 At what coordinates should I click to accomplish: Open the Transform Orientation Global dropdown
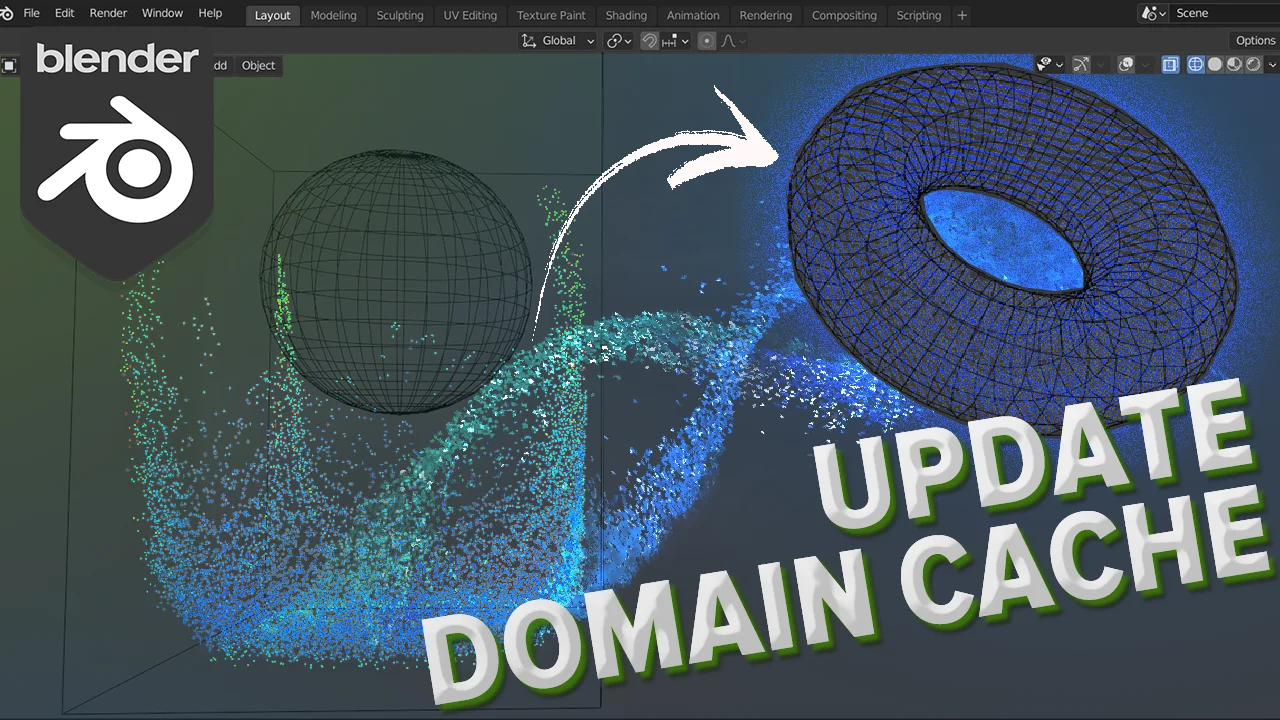coord(557,40)
